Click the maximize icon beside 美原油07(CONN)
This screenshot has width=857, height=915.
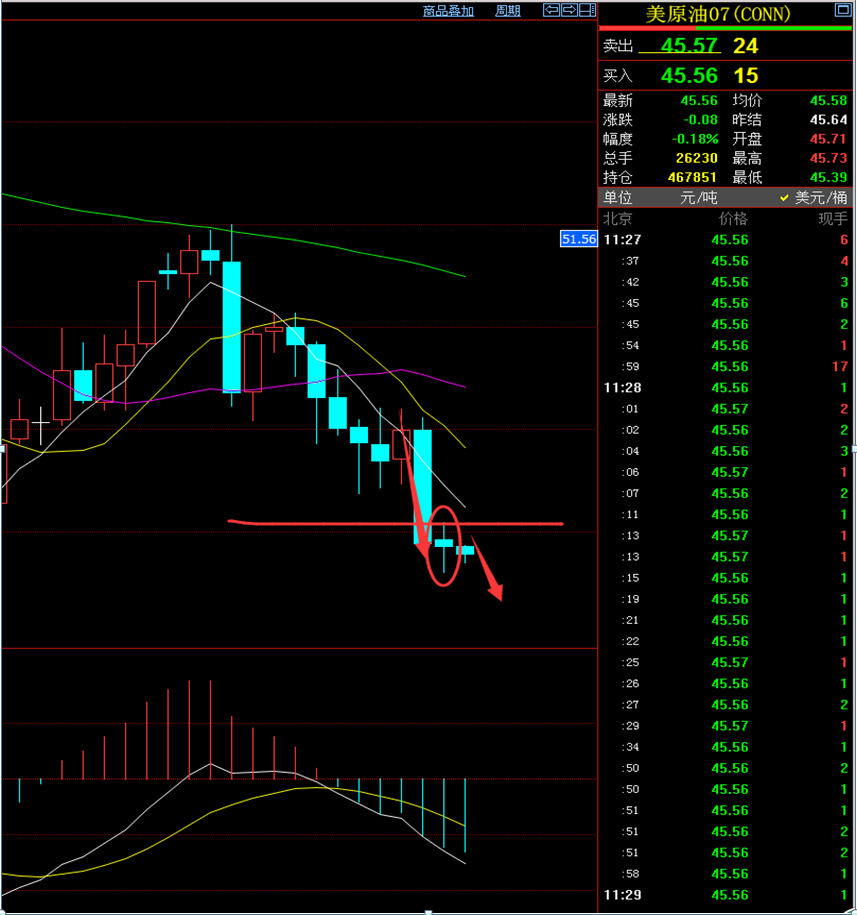[x=843, y=9]
